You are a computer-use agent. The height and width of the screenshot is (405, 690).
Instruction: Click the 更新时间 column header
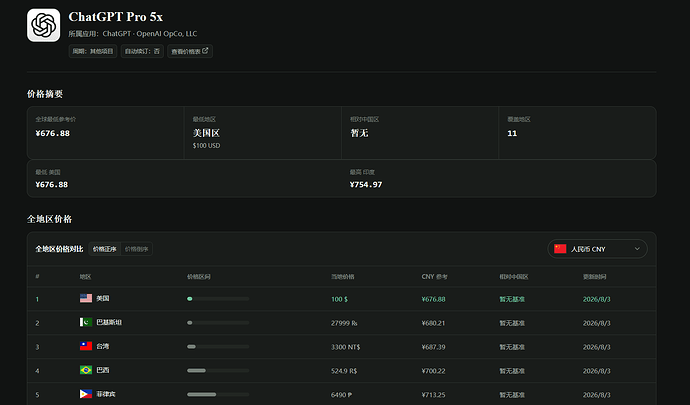(595, 277)
